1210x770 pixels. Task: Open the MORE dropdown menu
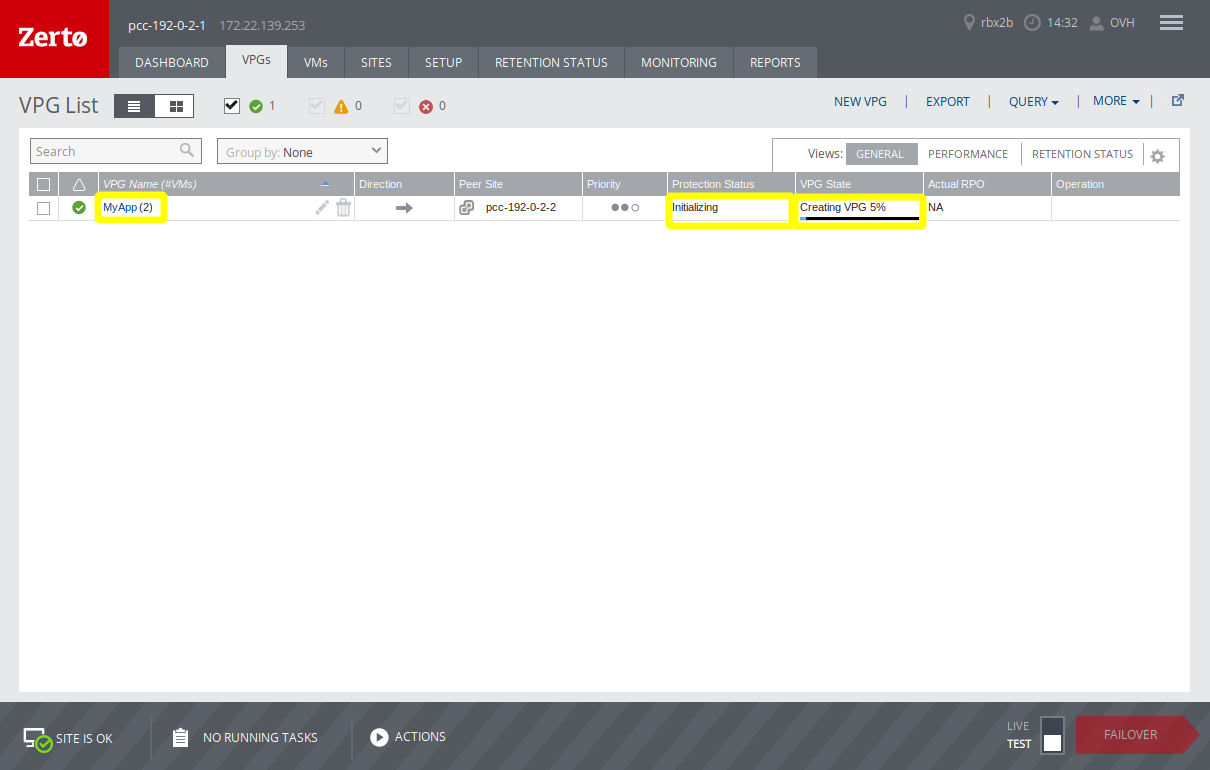point(1115,101)
